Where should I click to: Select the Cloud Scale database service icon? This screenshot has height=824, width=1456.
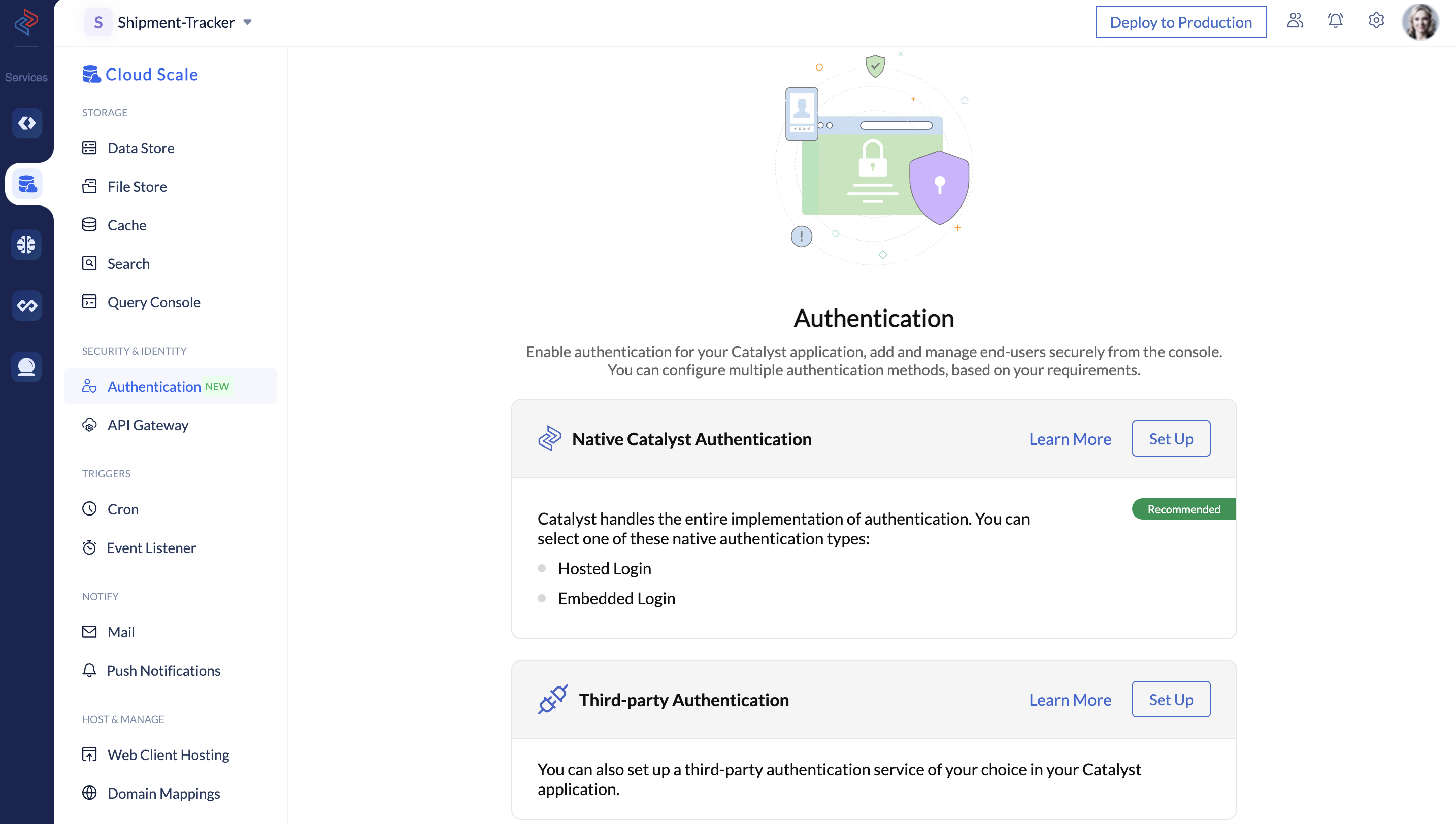tap(26, 184)
